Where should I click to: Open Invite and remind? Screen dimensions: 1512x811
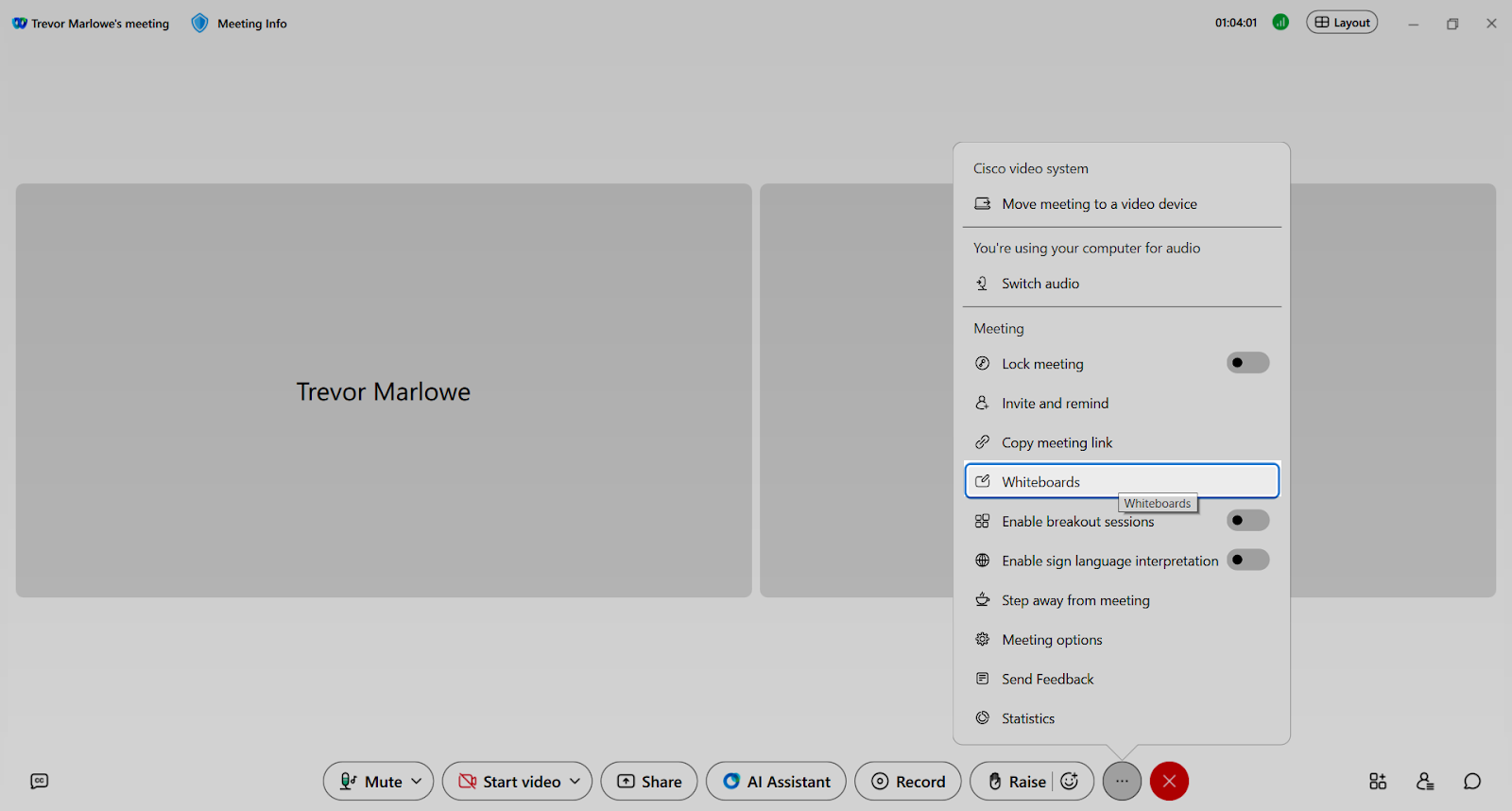tap(1122, 404)
